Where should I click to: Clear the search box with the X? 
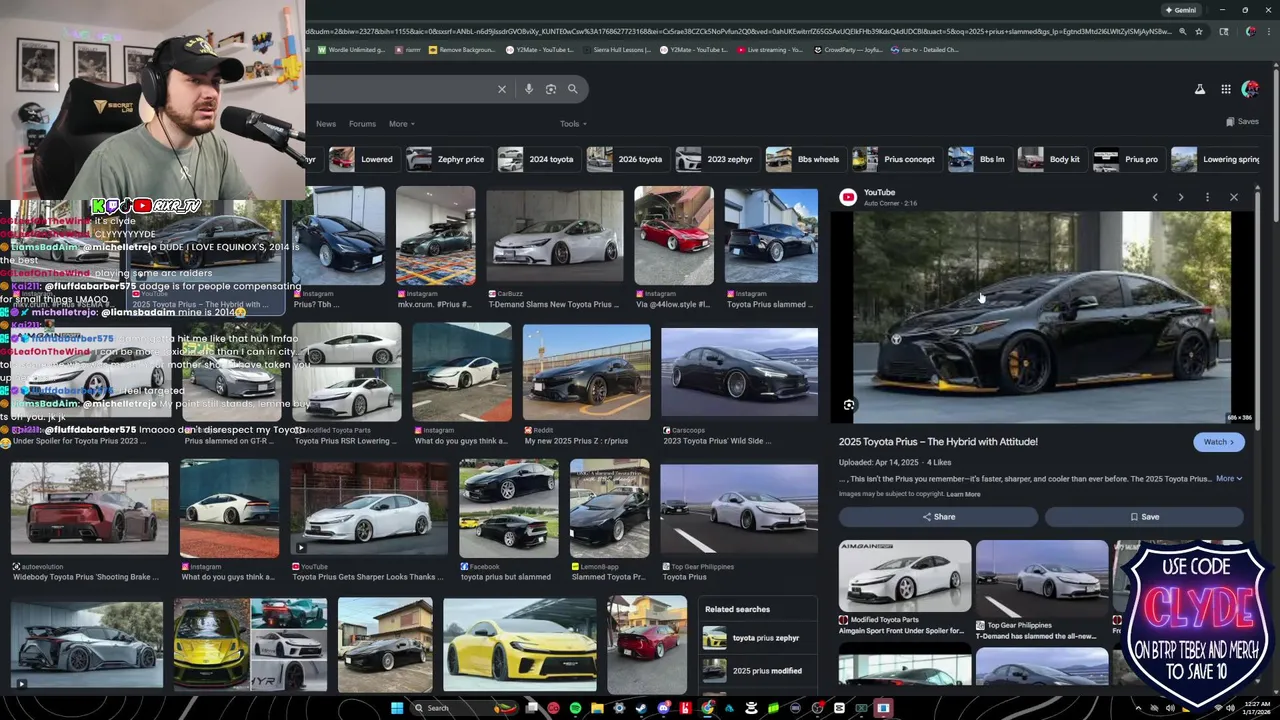pyautogui.click(x=502, y=89)
